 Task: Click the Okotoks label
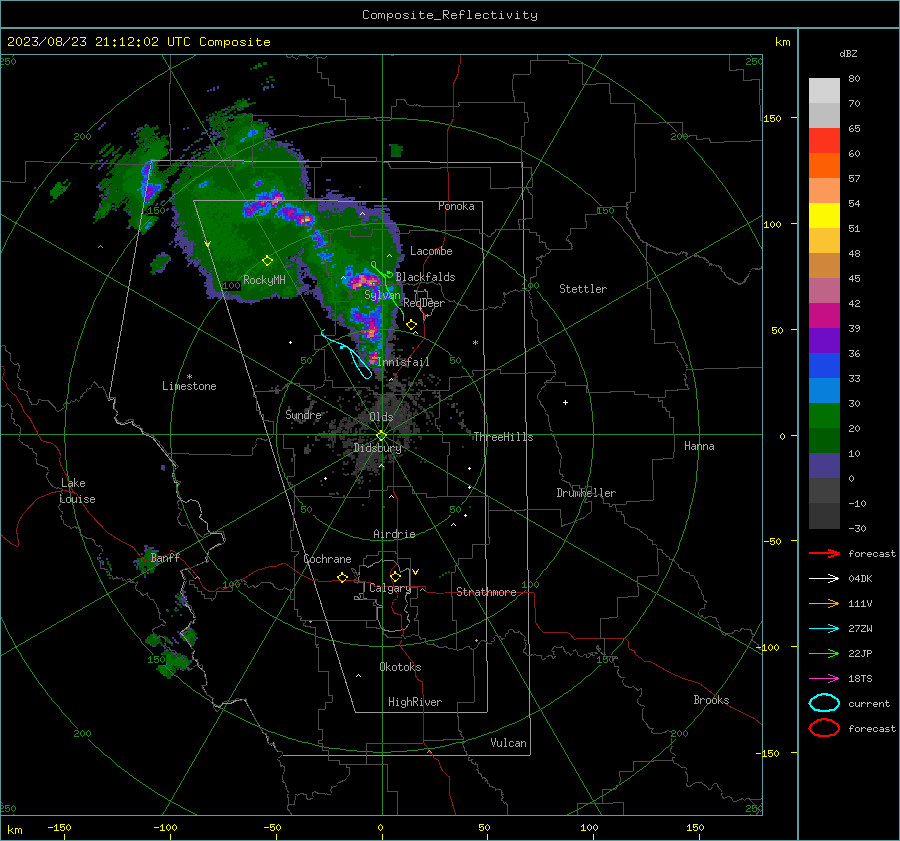[x=400, y=667]
